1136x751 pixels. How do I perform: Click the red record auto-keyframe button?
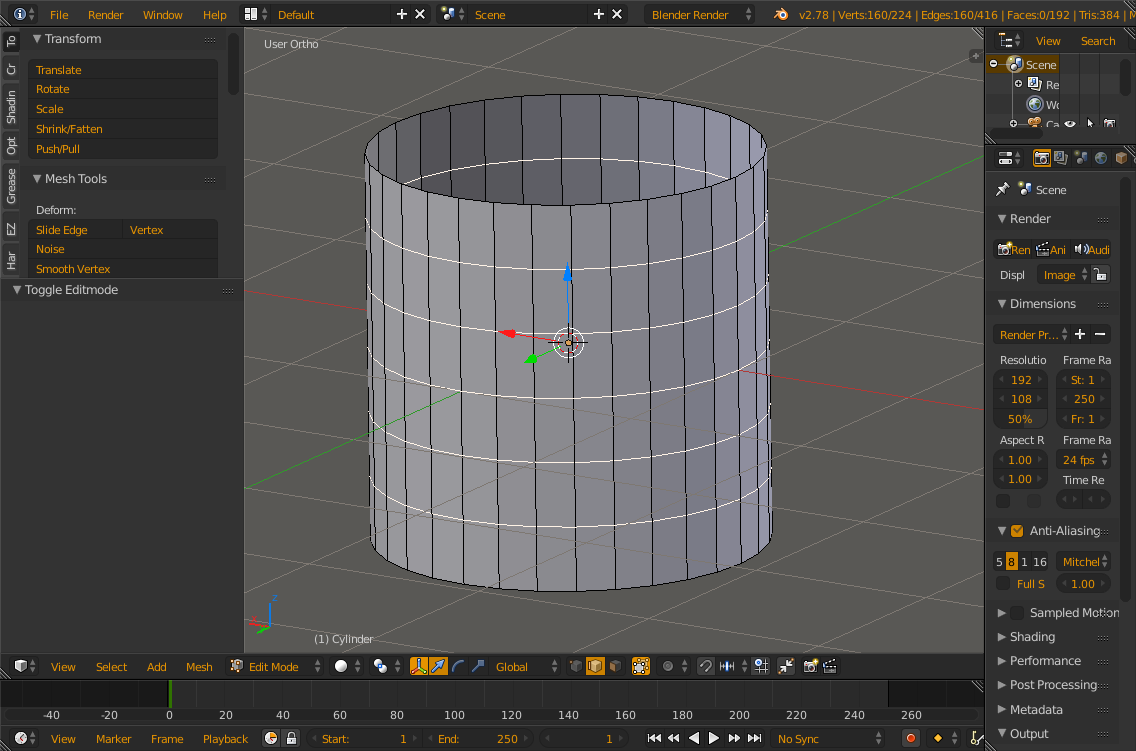pos(911,738)
